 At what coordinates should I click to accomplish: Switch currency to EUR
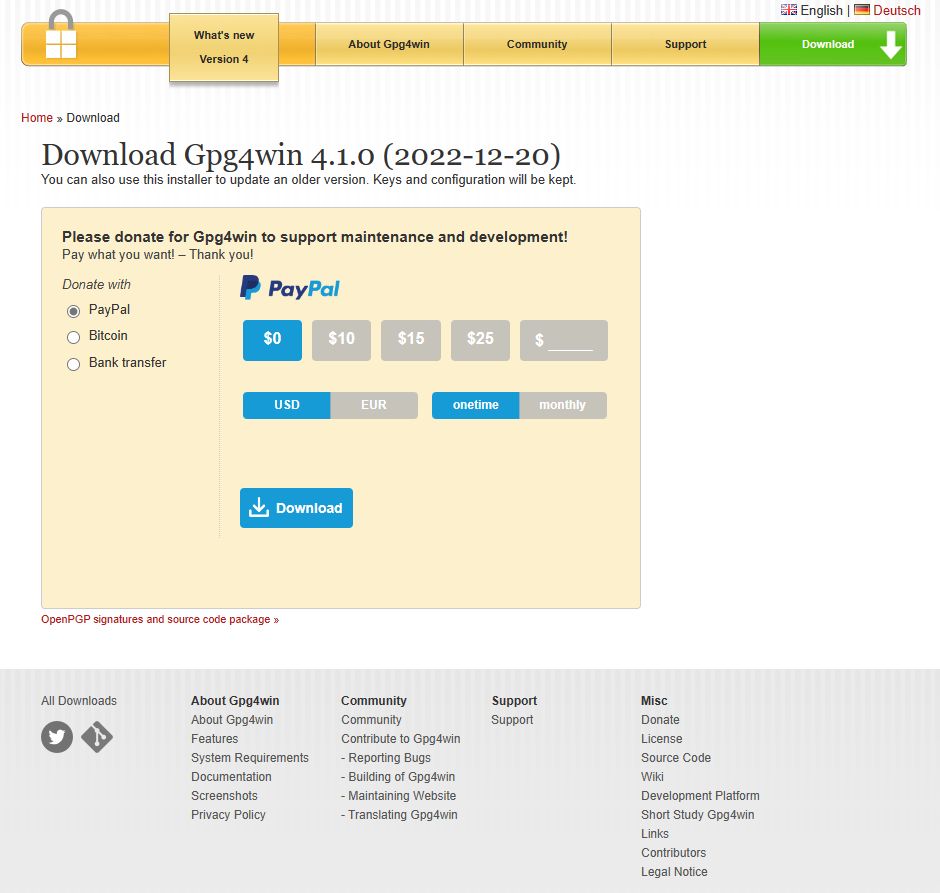pyautogui.click(x=373, y=405)
